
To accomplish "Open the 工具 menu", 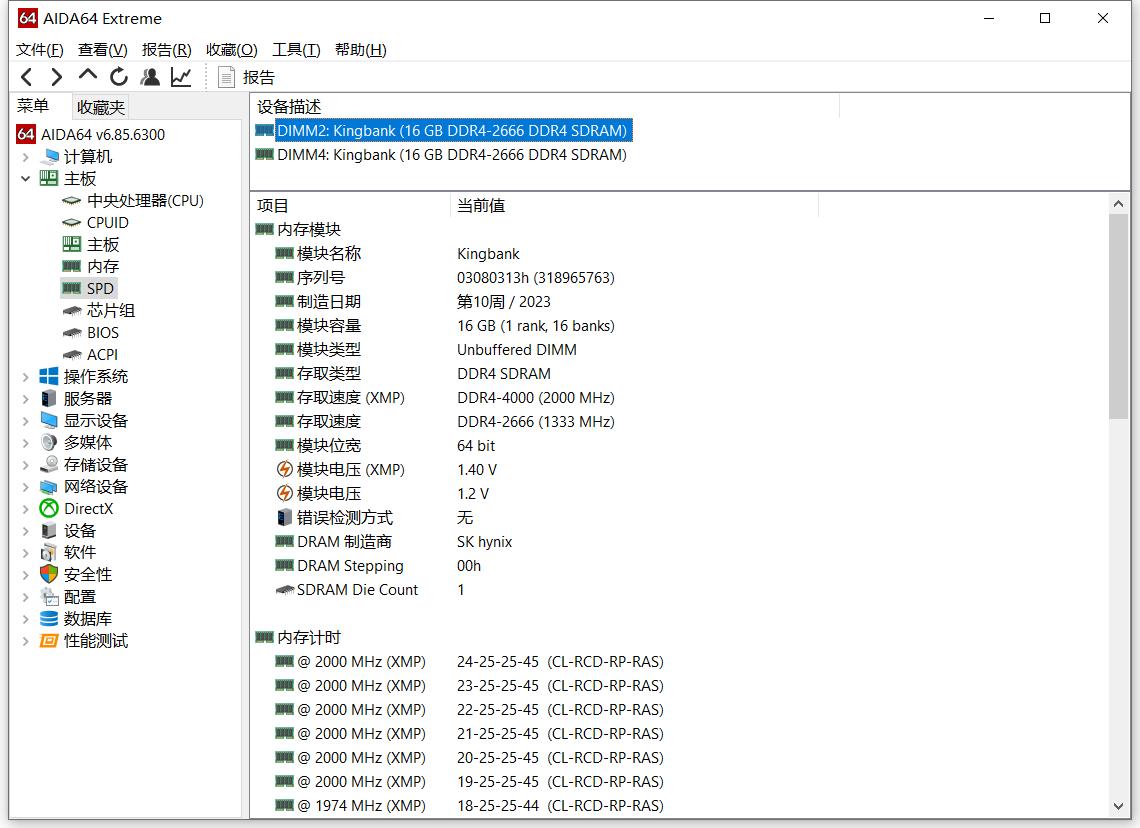I will pos(294,49).
